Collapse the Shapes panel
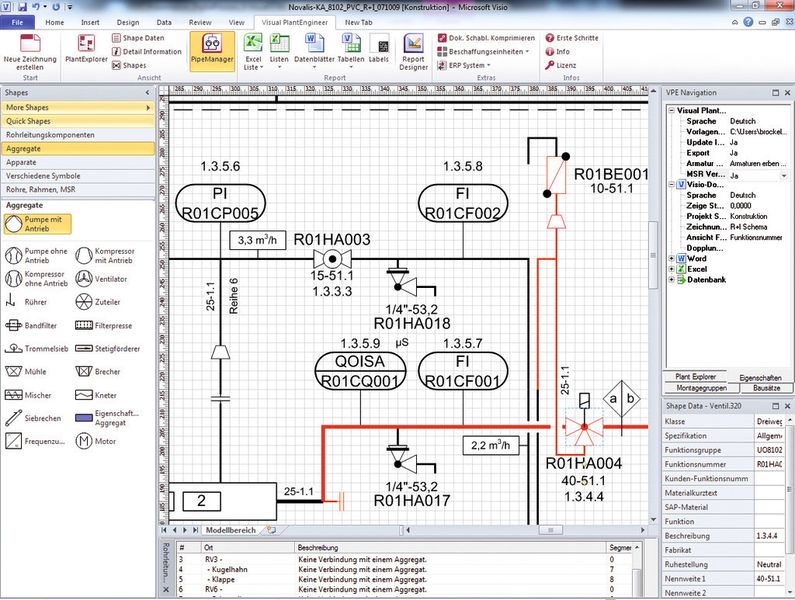795x600 pixels. pos(148,93)
